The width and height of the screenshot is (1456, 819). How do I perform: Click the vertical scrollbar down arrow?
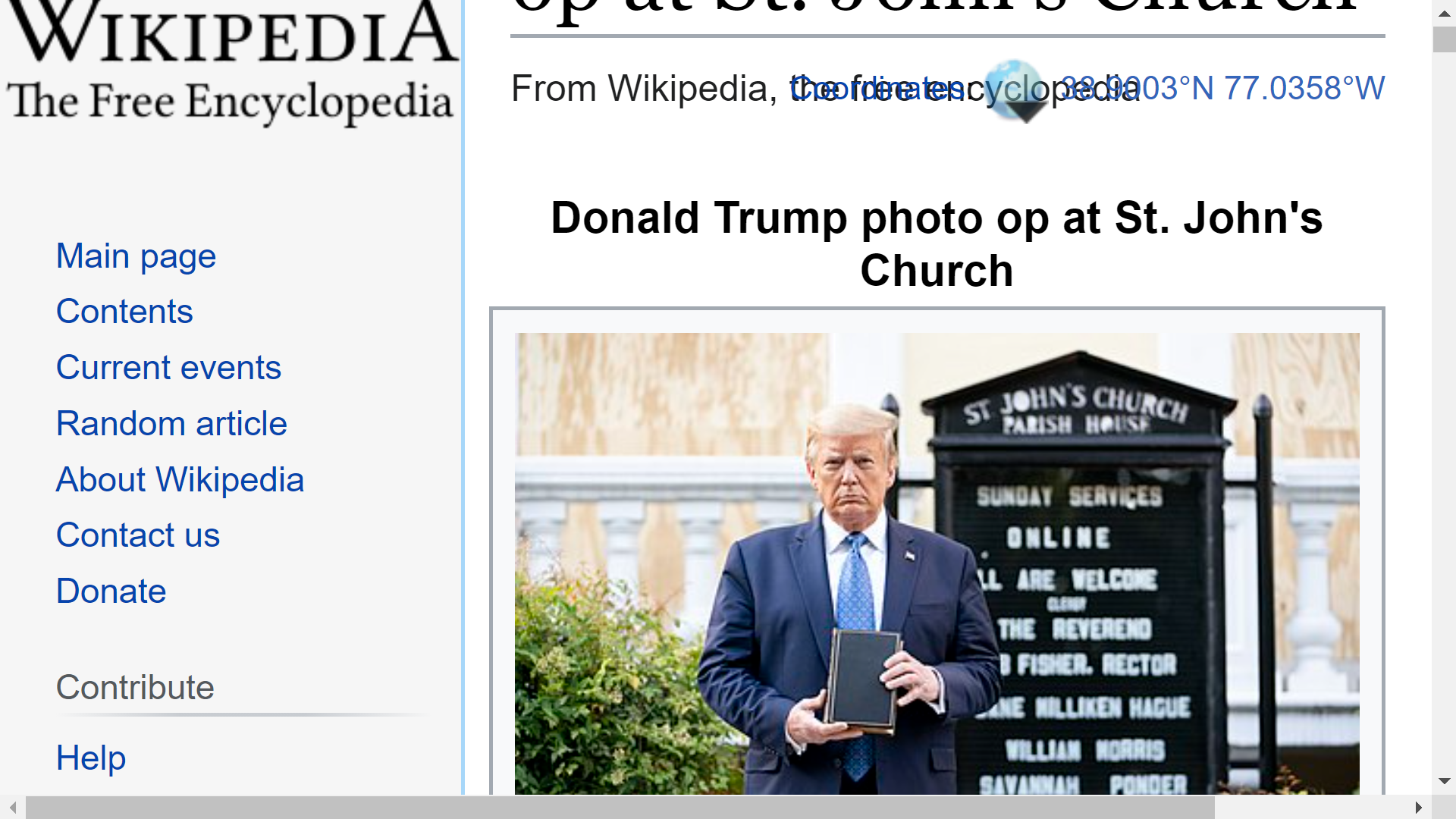click(x=1444, y=781)
